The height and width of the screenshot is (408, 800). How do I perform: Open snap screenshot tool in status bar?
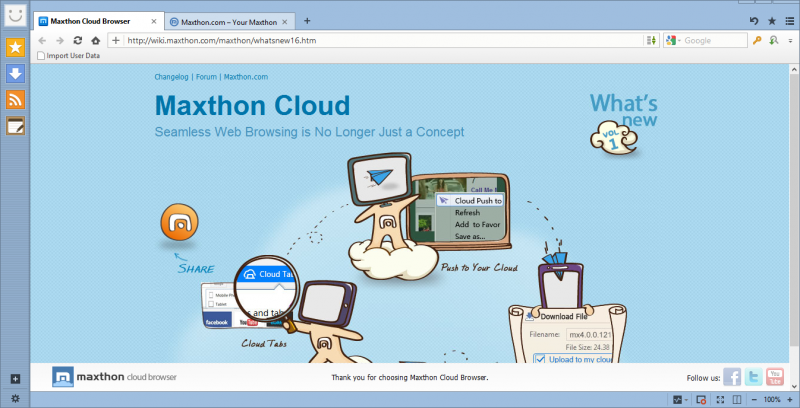[x=702, y=399]
